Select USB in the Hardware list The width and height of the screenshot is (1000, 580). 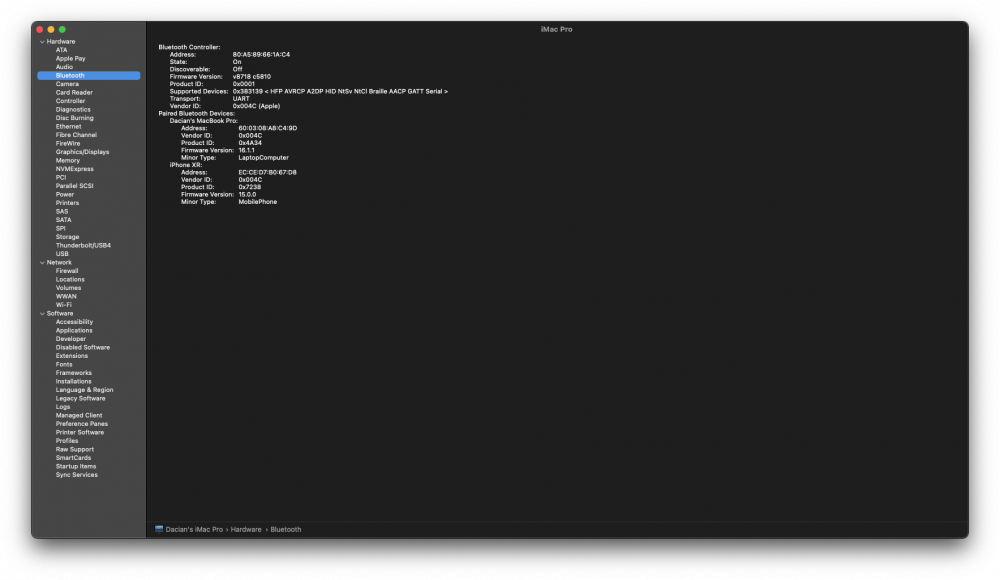62,254
